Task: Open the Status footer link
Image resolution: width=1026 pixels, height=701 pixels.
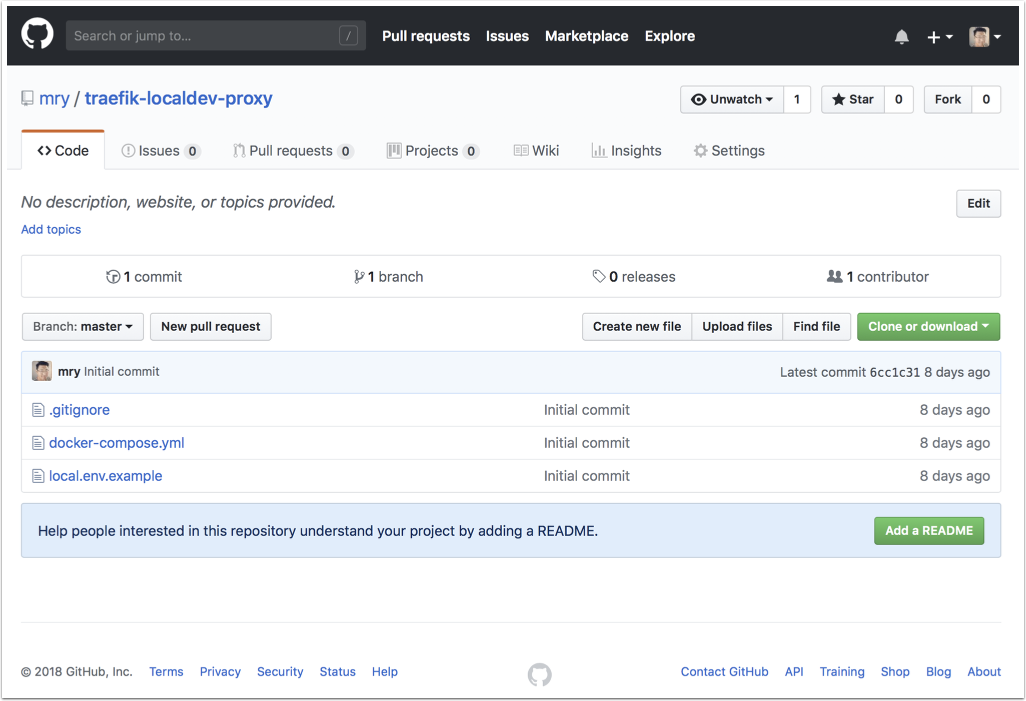Action: 338,672
